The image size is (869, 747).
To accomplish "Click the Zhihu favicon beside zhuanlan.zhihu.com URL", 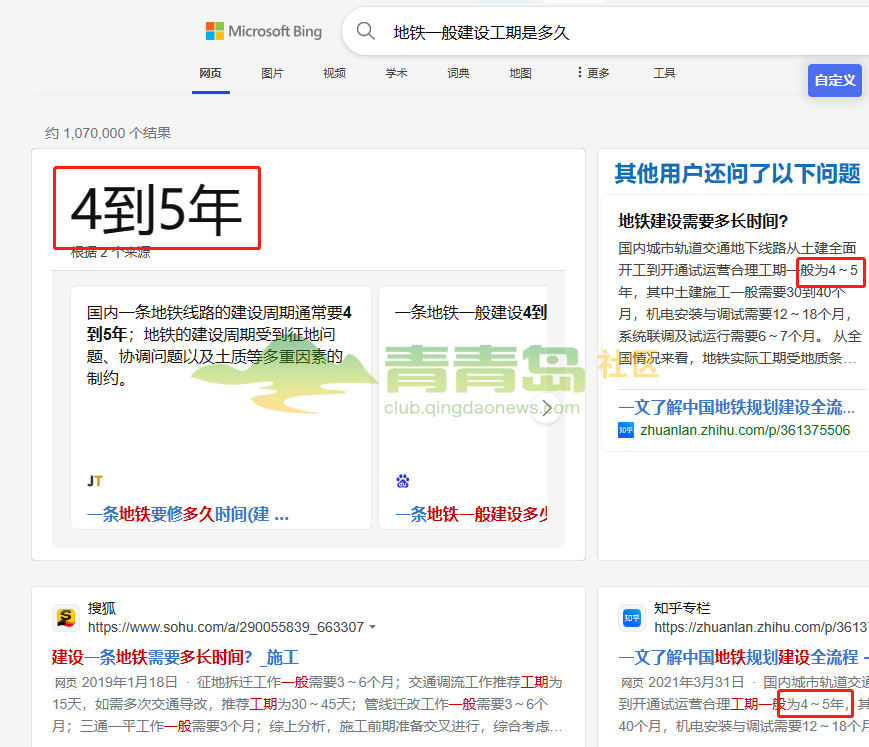I will (626, 430).
